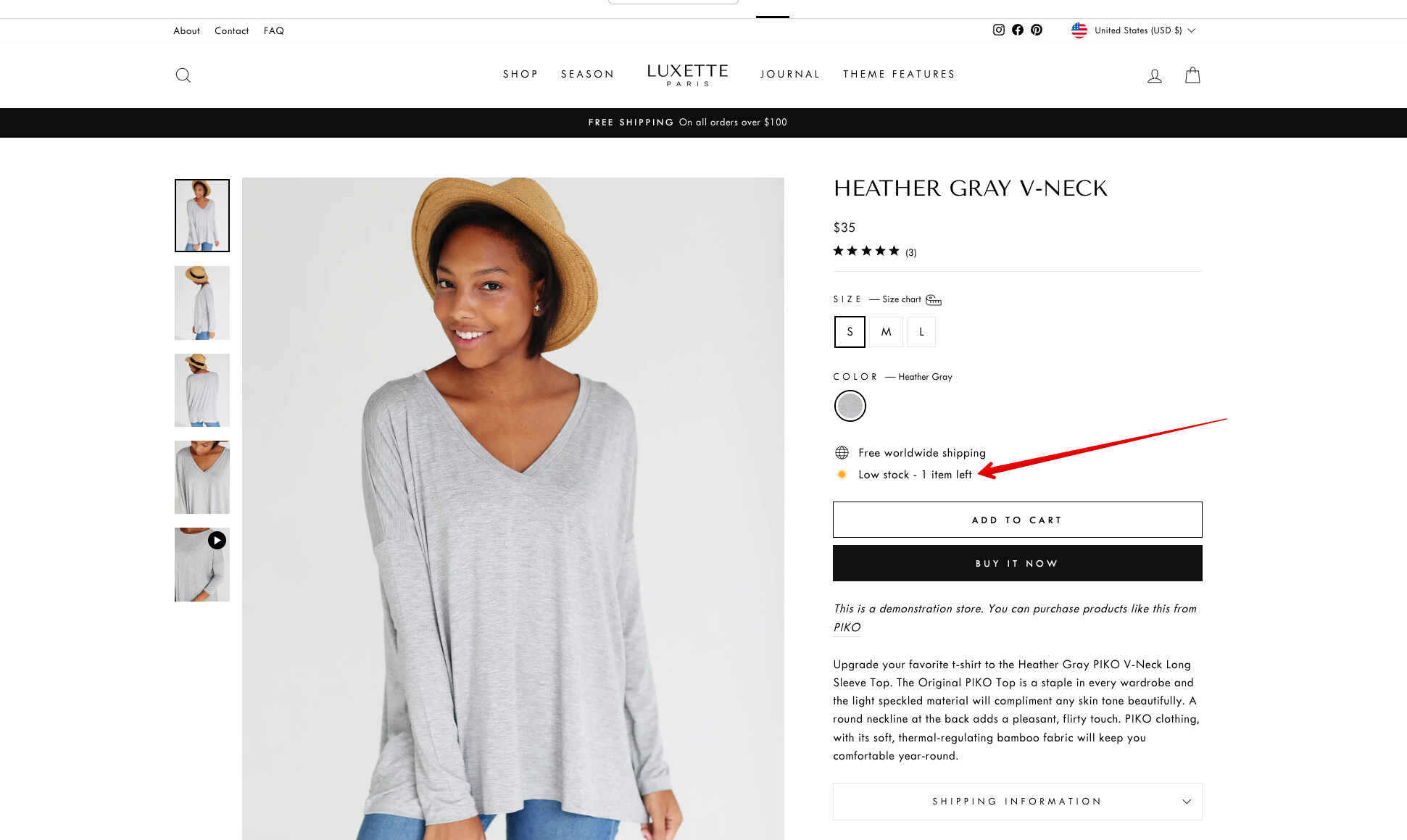Viewport: 1407px width, 840px height.
Task: Click the Add to Cart button
Action: pos(1017,520)
